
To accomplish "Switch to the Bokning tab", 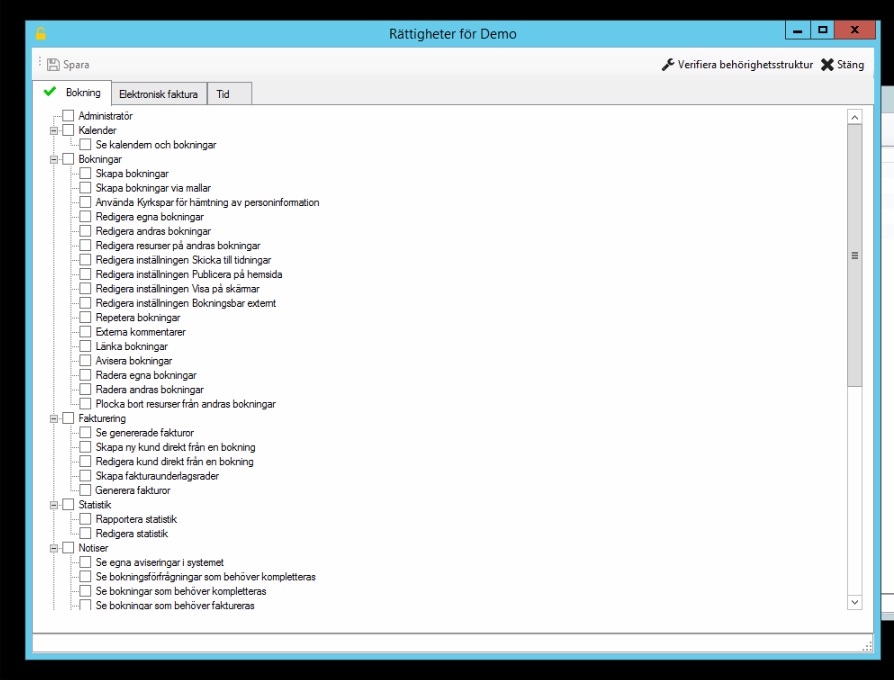I will [x=72, y=92].
